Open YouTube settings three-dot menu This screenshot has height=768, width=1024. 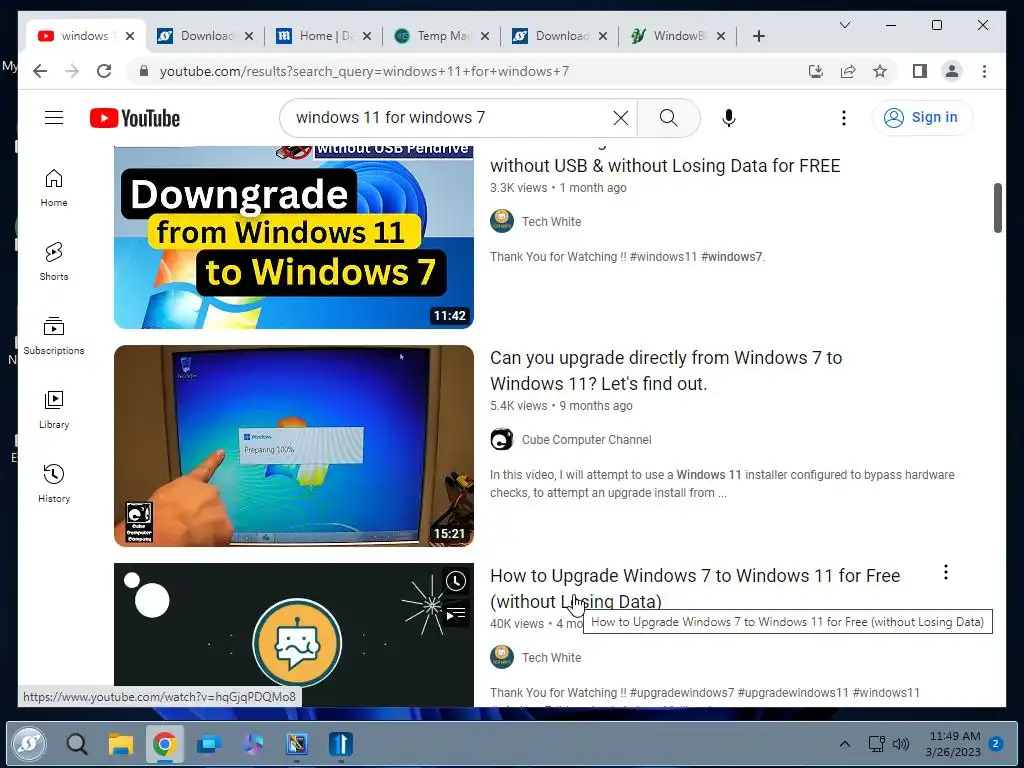tap(844, 118)
